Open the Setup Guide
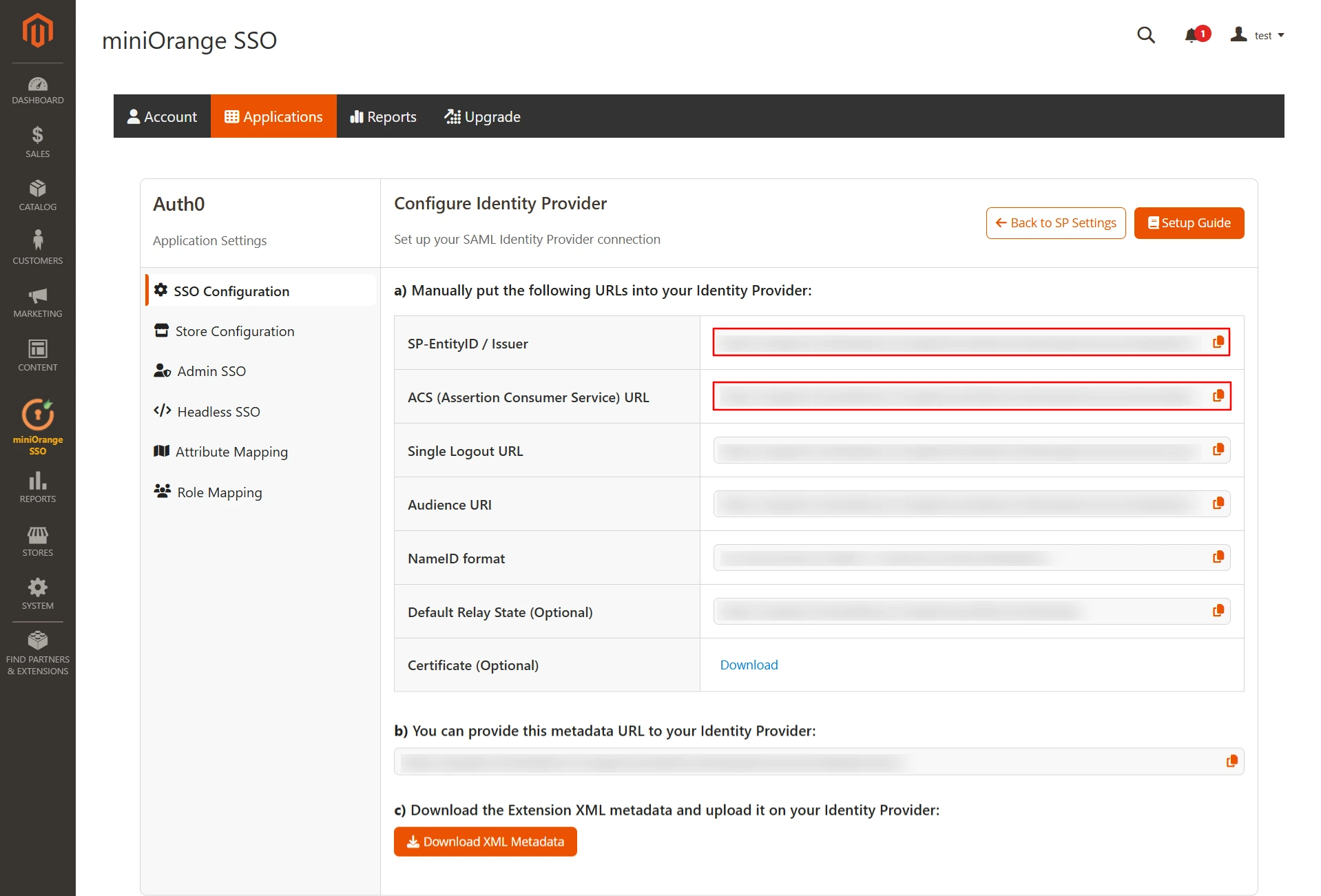This screenshot has height=896, width=1321. (x=1188, y=222)
